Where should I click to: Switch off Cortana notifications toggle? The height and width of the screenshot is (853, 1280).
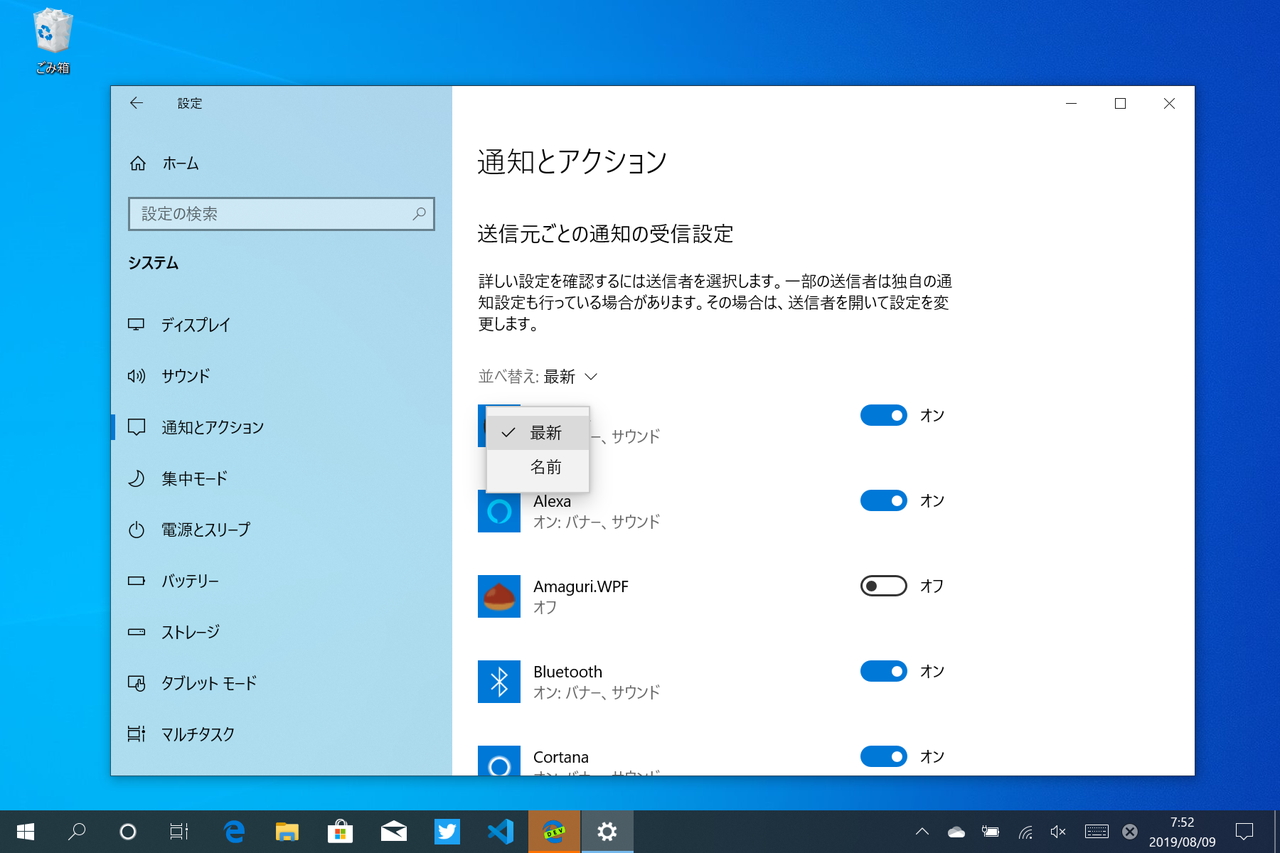tap(884, 757)
